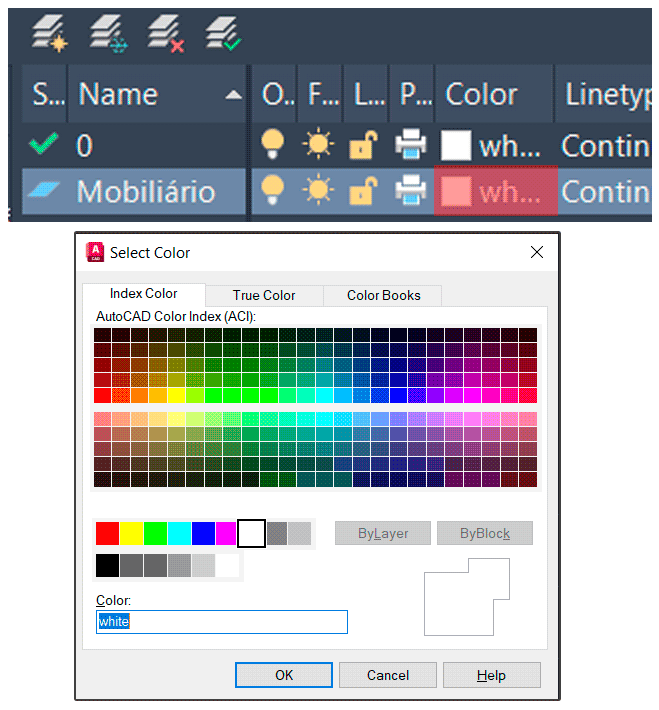Pick the yellow standard color swatch
The image size is (659, 710).
click(x=131, y=533)
